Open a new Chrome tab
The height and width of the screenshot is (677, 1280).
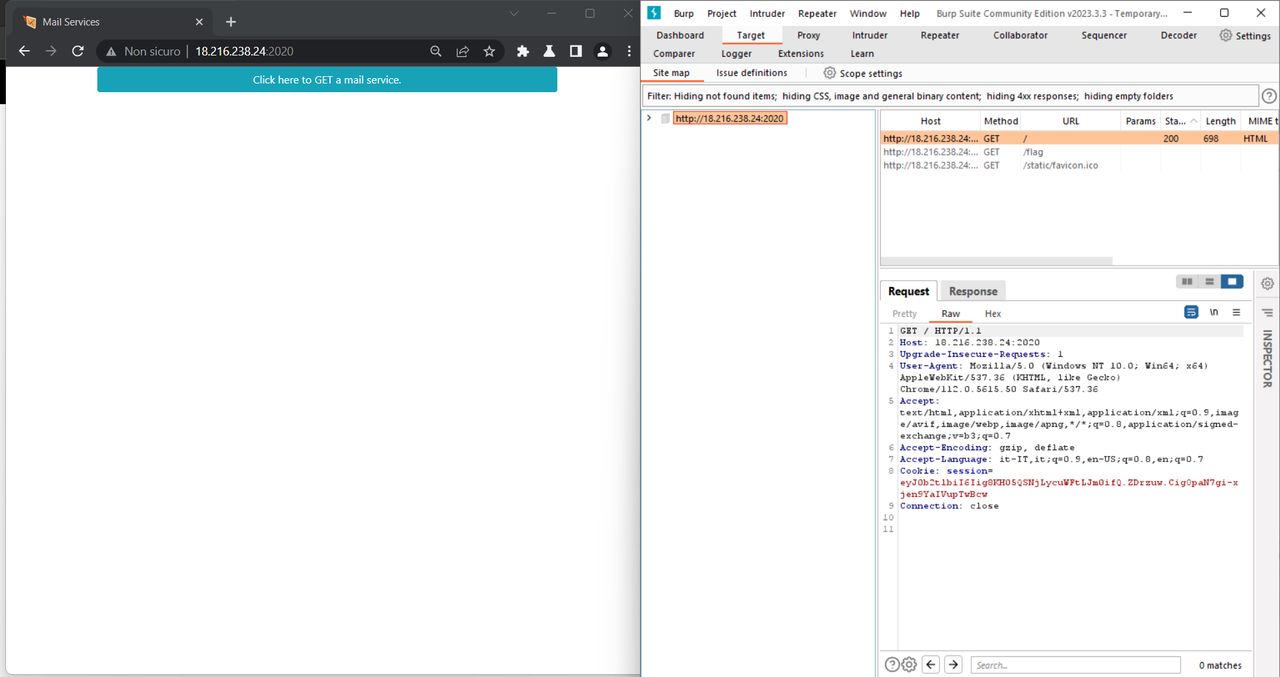click(231, 21)
